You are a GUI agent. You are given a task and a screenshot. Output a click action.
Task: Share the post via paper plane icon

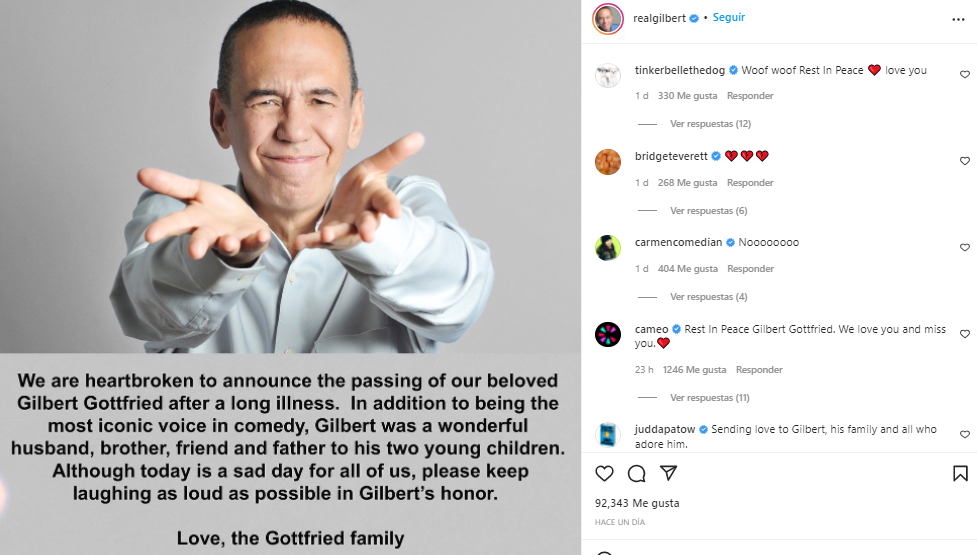tap(668, 474)
